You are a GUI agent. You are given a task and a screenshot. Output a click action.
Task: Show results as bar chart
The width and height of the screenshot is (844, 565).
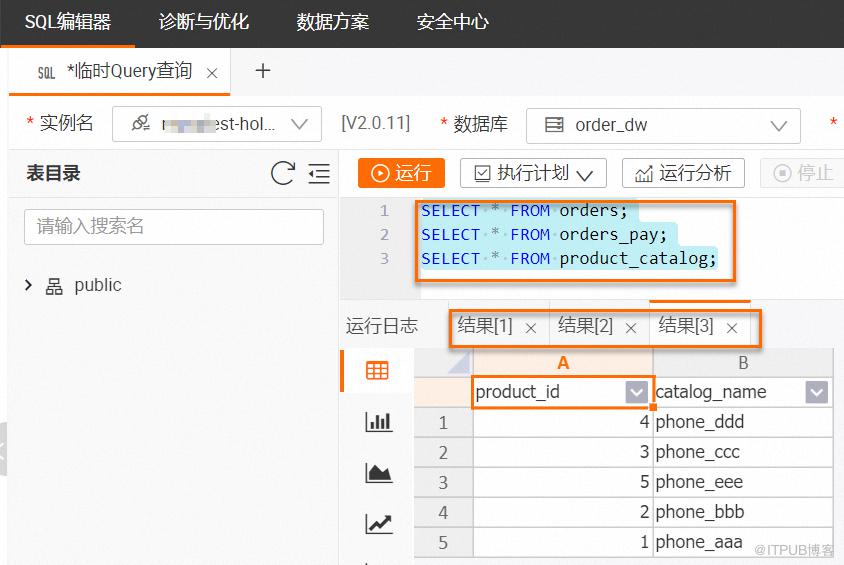click(x=378, y=421)
